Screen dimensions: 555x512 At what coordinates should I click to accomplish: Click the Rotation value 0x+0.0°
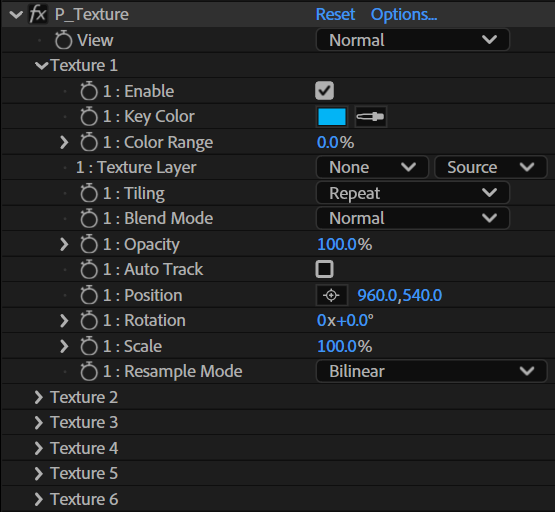(x=345, y=321)
